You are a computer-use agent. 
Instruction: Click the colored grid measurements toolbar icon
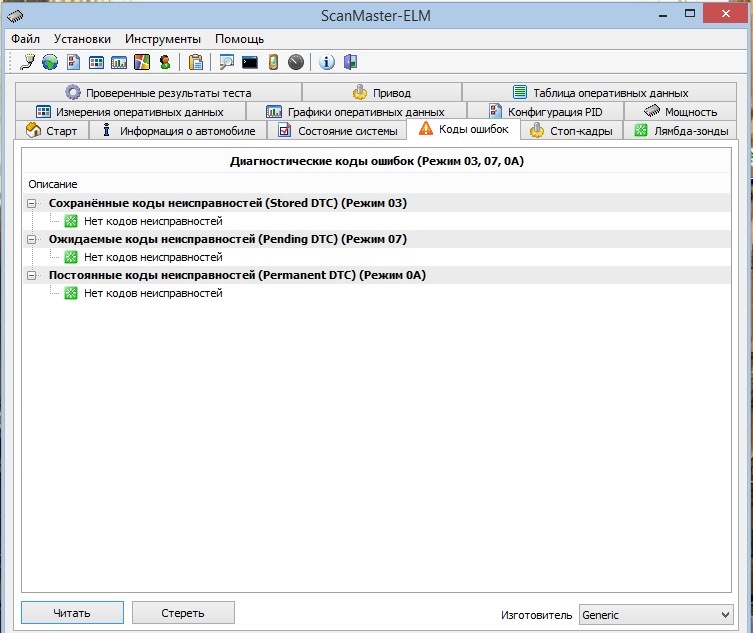pos(96,62)
